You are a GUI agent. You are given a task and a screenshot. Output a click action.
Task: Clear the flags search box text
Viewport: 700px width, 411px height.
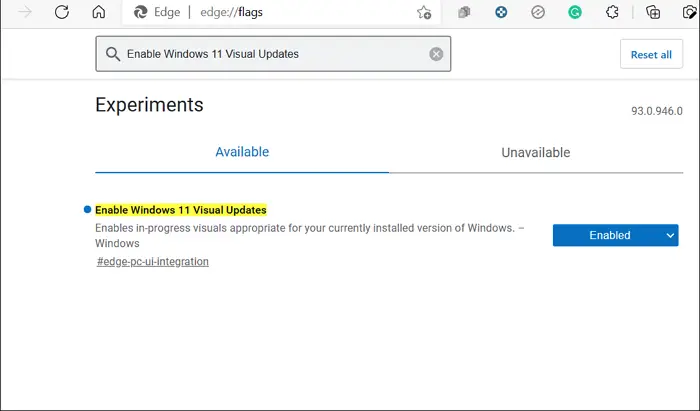click(x=436, y=54)
